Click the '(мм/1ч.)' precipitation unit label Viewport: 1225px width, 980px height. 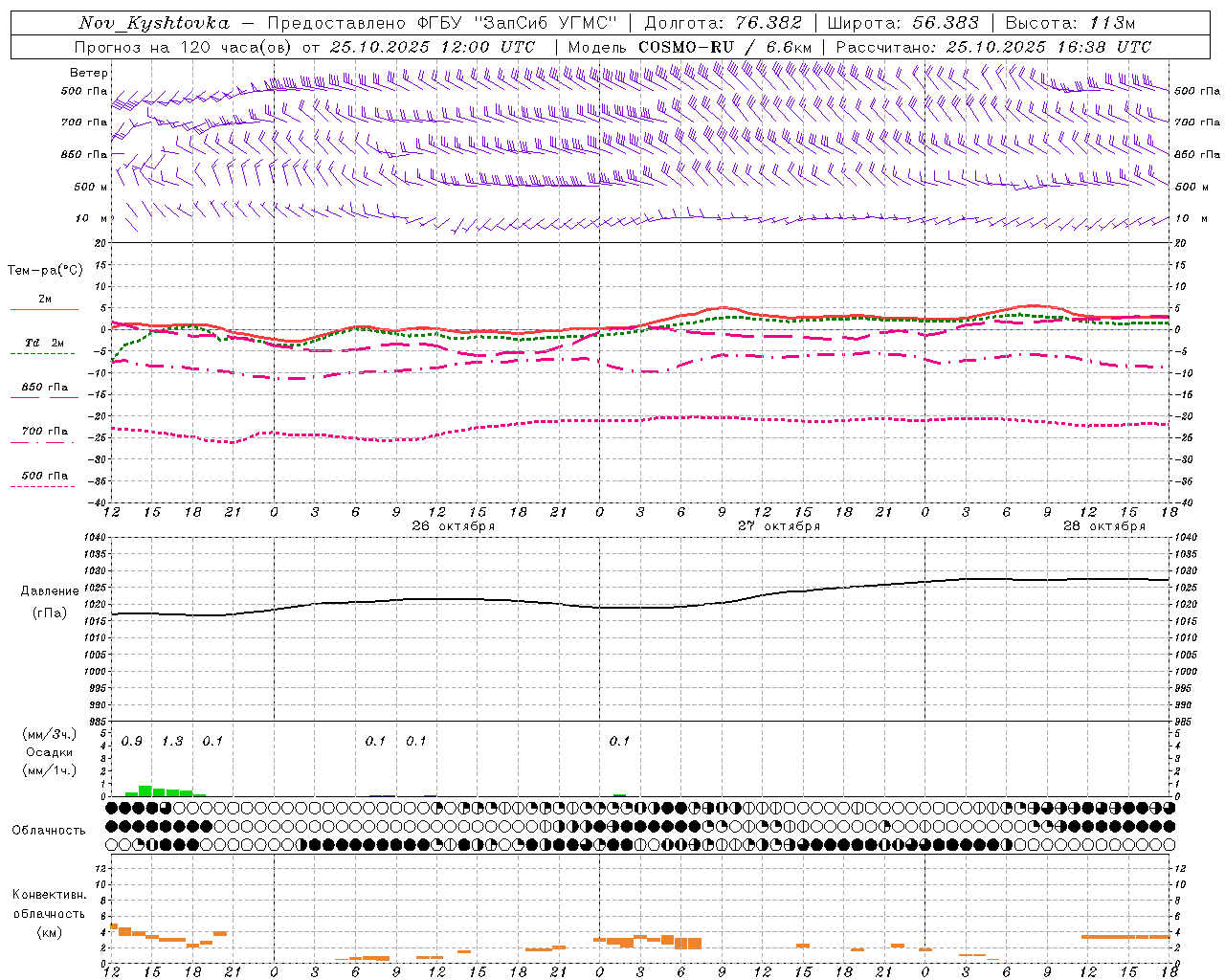pos(49,770)
